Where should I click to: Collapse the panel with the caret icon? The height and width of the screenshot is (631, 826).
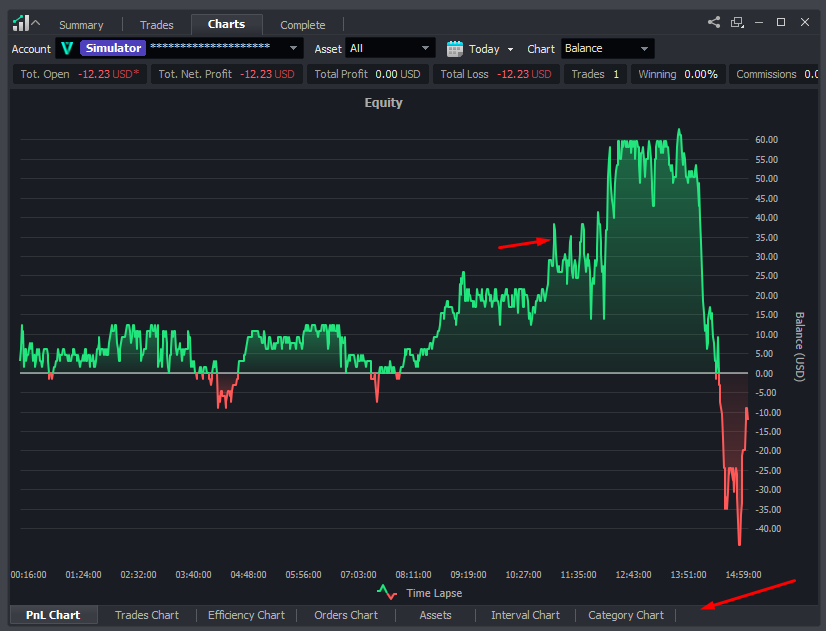pyautogui.click(x=36, y=23)
